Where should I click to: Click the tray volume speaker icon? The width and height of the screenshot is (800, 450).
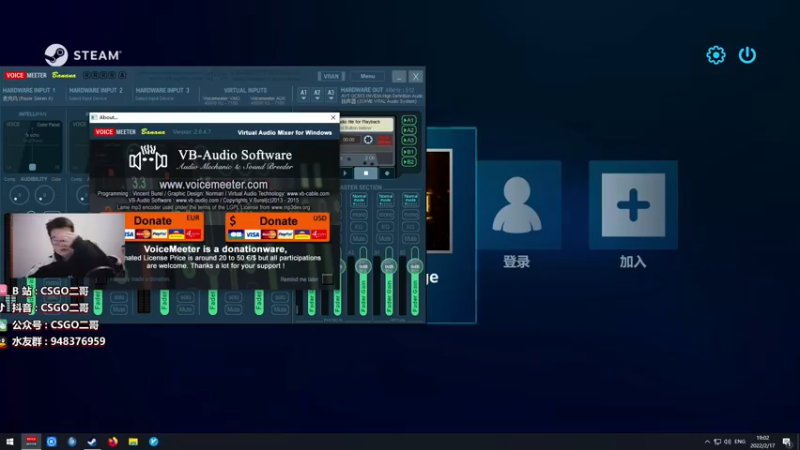tap(728, 442)
